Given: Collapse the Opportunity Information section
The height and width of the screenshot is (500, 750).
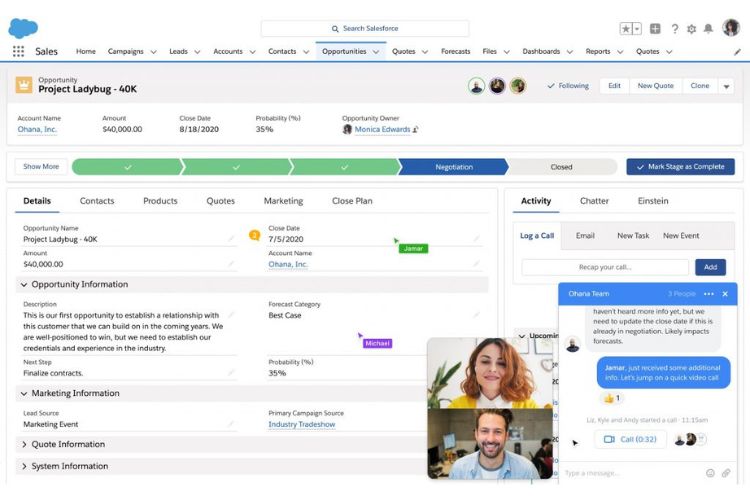Looking at the screenshot, I should (24, 285).
